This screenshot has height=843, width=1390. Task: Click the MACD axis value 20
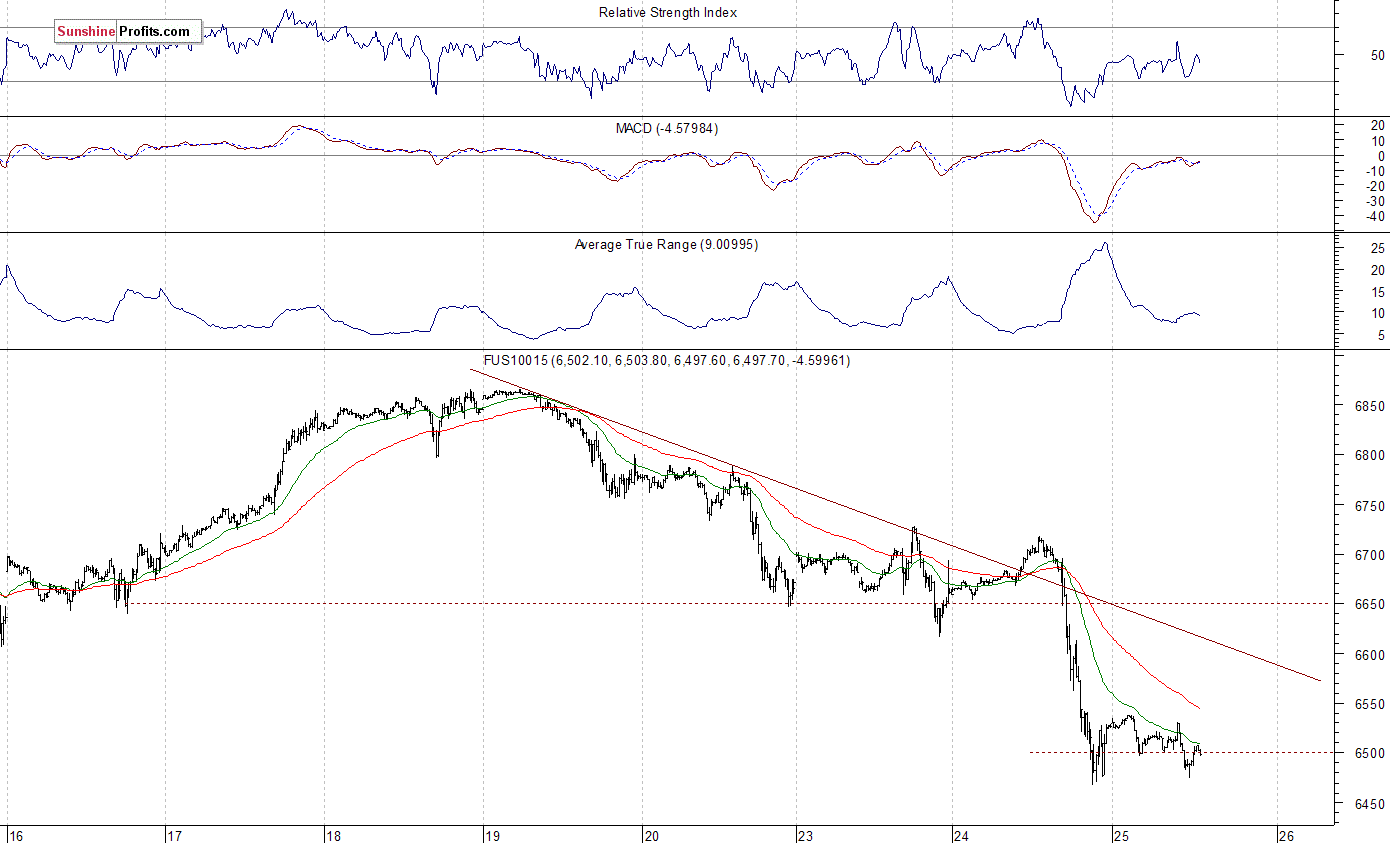coord(1377,125)
